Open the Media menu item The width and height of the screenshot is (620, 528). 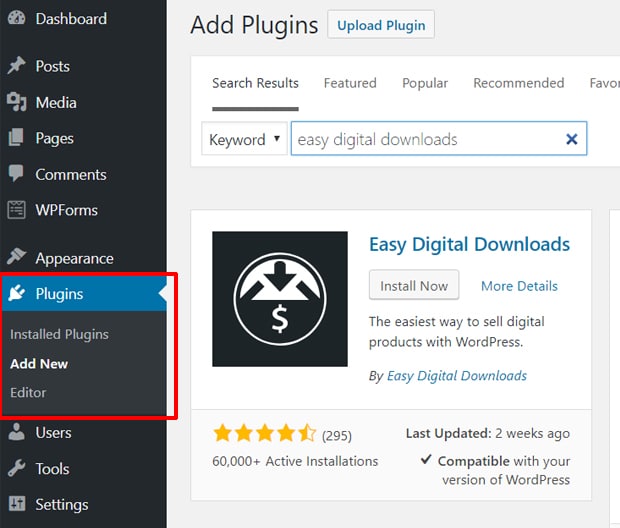pyautogui.click(x=83, y=102)
